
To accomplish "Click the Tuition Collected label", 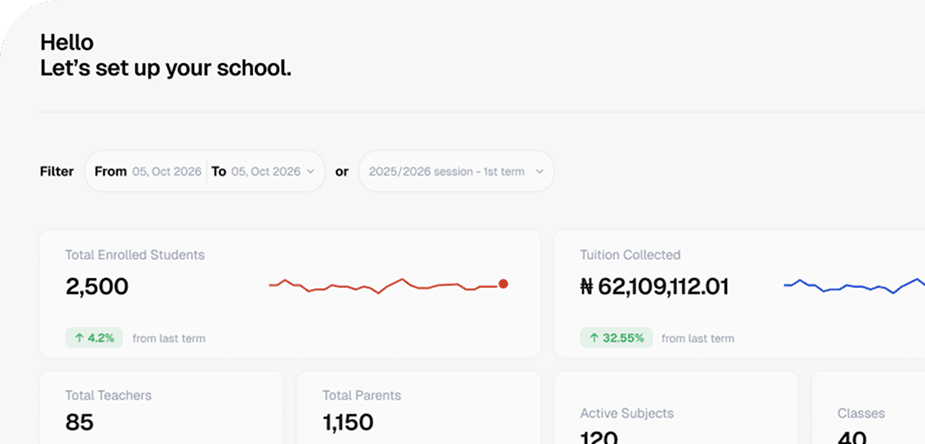I will tap(630, 255).
